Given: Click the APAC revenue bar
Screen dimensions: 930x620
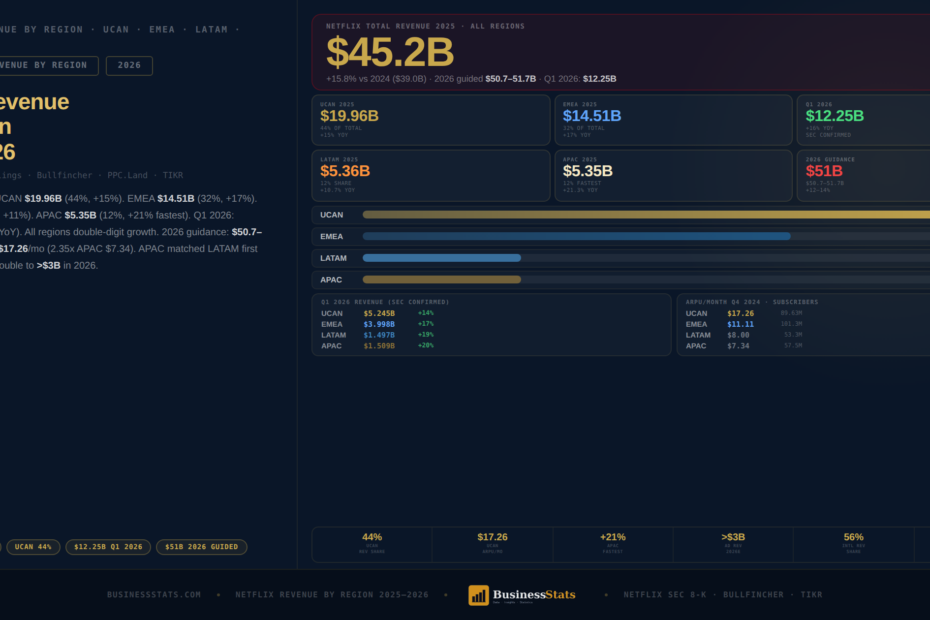Looking at the screenshot, I should pyautogui.click(x=442, y=279).
